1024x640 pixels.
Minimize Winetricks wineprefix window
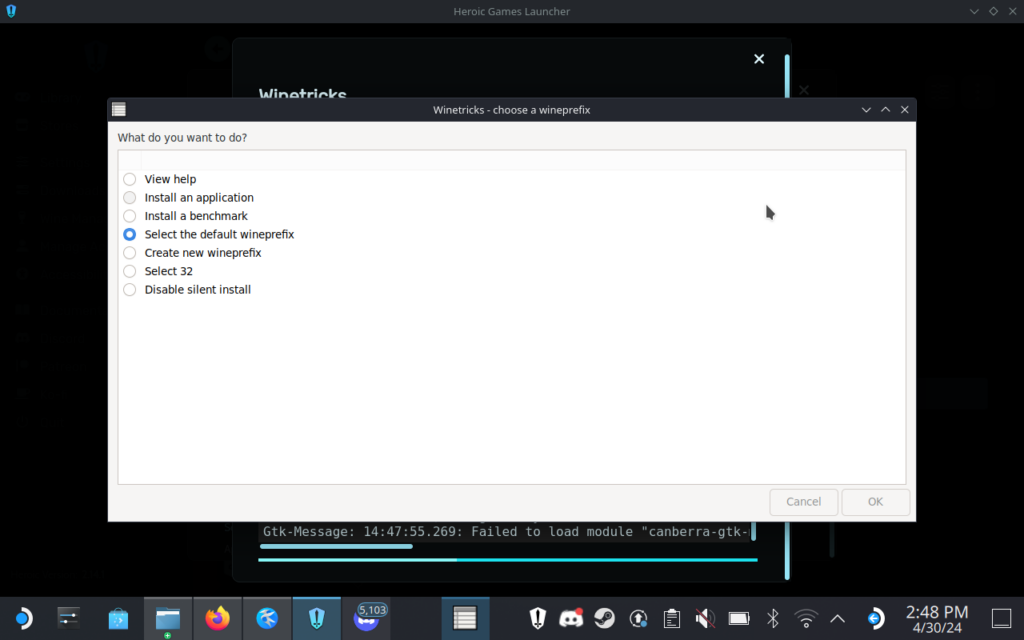point(866,110)
